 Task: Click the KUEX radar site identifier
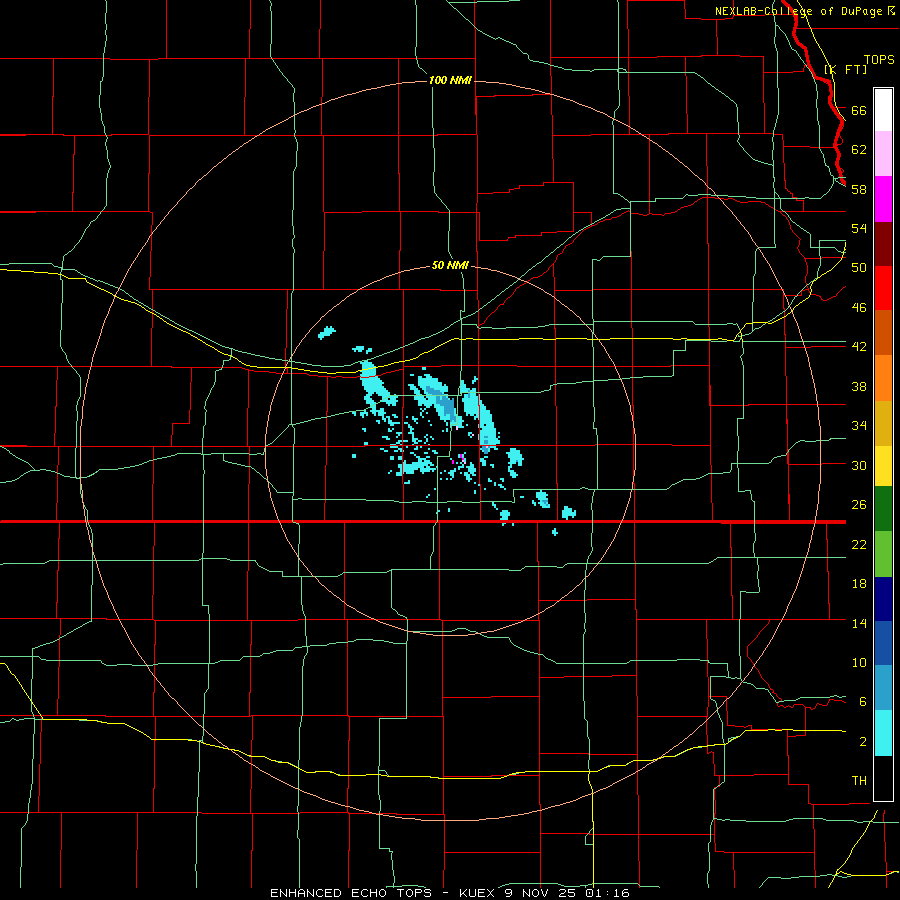click(478, 893)
